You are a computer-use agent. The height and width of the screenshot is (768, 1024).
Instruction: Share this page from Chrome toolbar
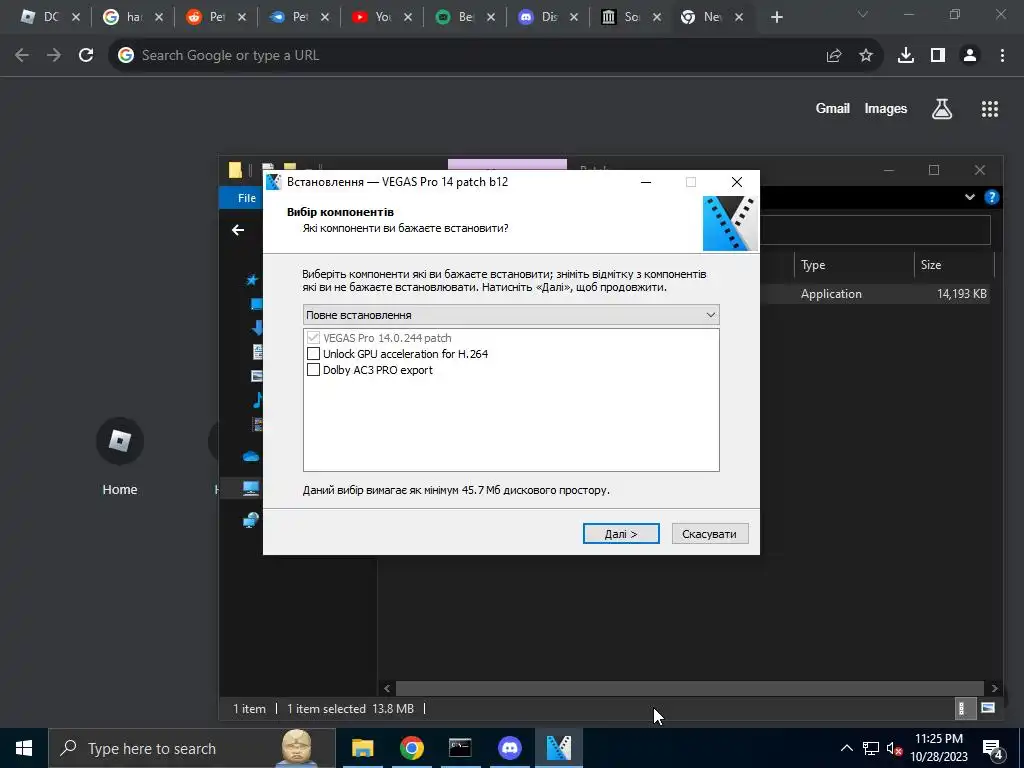click(x=834, y=56)
